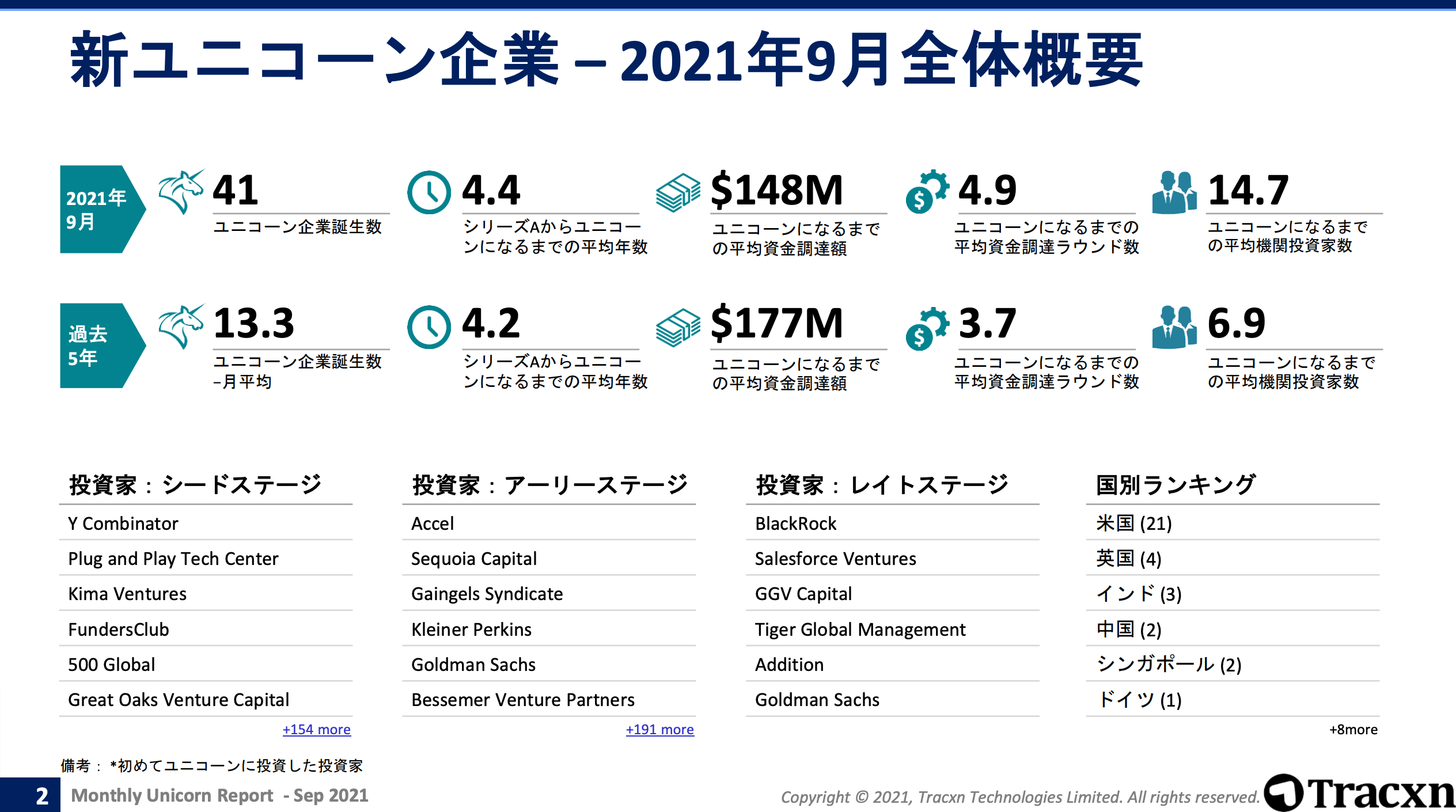Viewport: 1456px width, 812px height.
Task: Open the +154 more link
Action: tap(316, 730)
